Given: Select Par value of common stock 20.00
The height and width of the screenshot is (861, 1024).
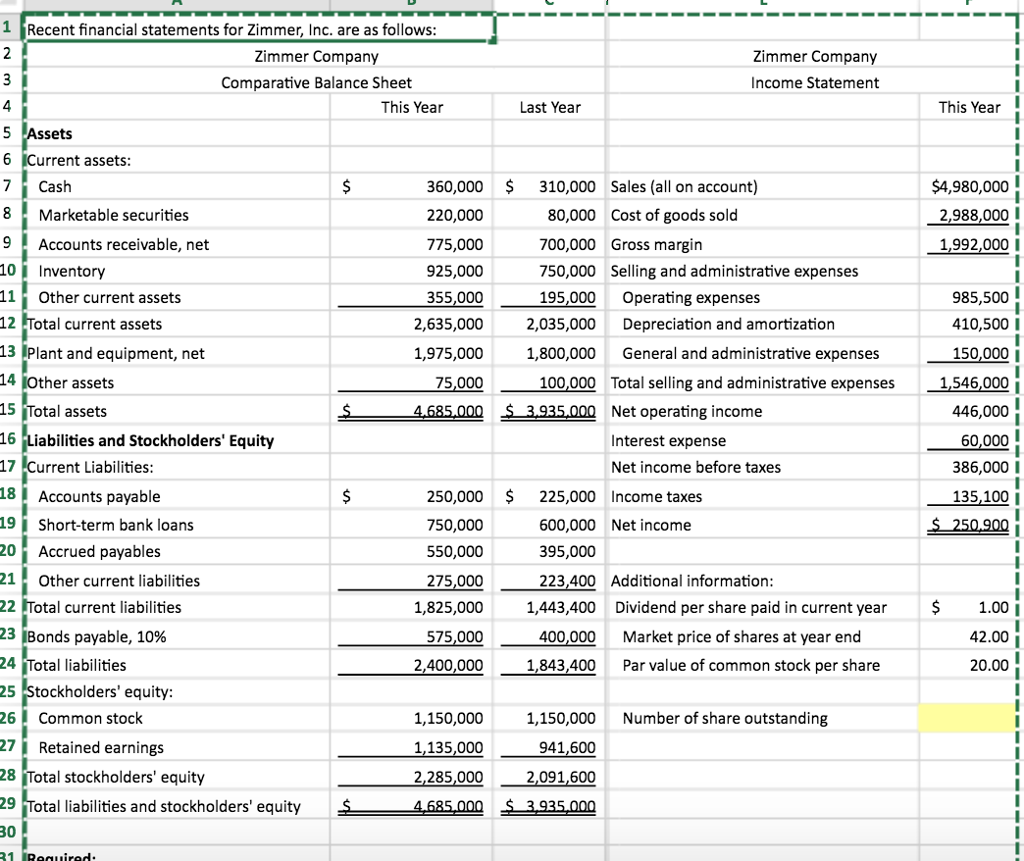Looking at the screenshot, I should (989, 665).
